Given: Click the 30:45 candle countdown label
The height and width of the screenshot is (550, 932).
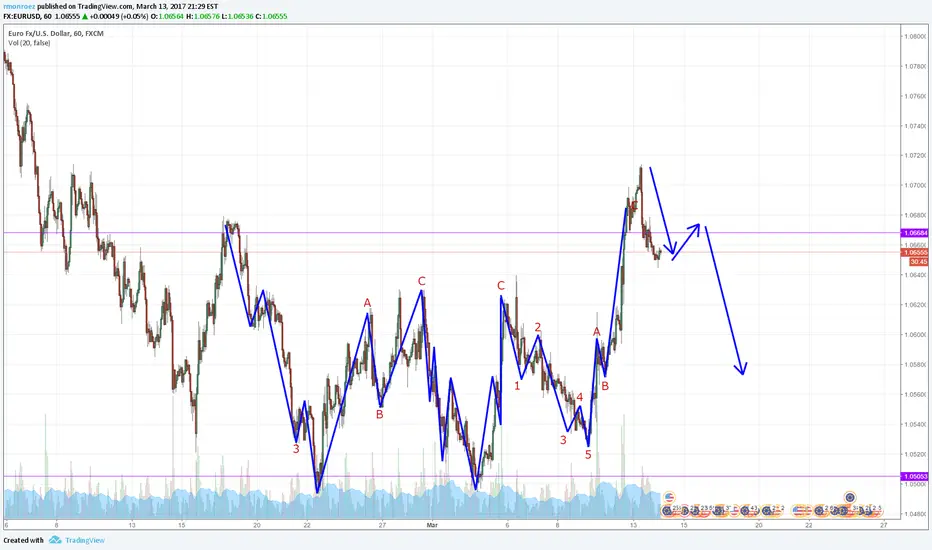Looking at the screenshot, I should pos(918,262).
